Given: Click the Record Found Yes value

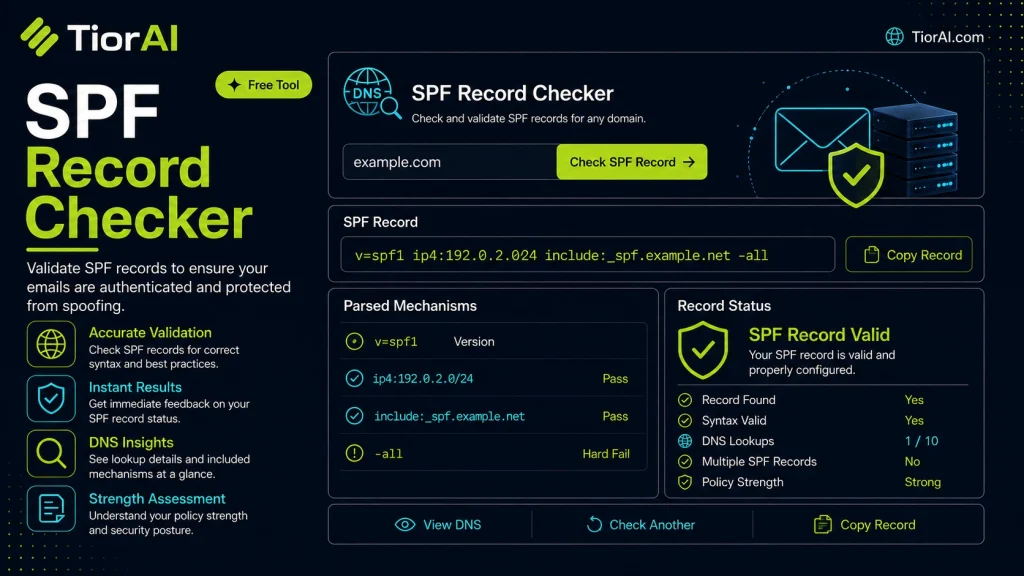Looking at the screenshot, I should (914, 400).
